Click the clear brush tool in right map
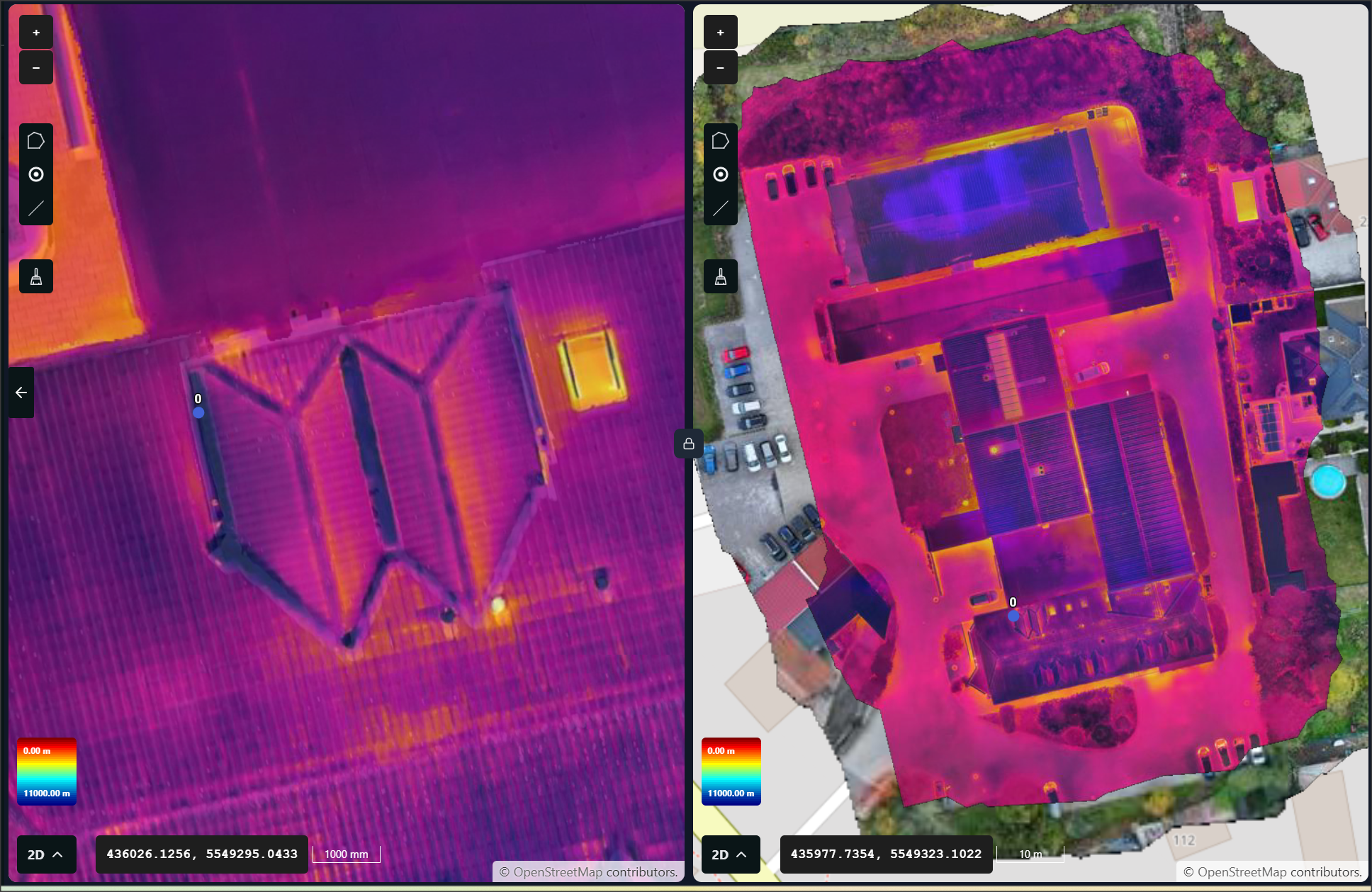The width and height of the screenshot is (1372, 892). [x=721, y=276]
